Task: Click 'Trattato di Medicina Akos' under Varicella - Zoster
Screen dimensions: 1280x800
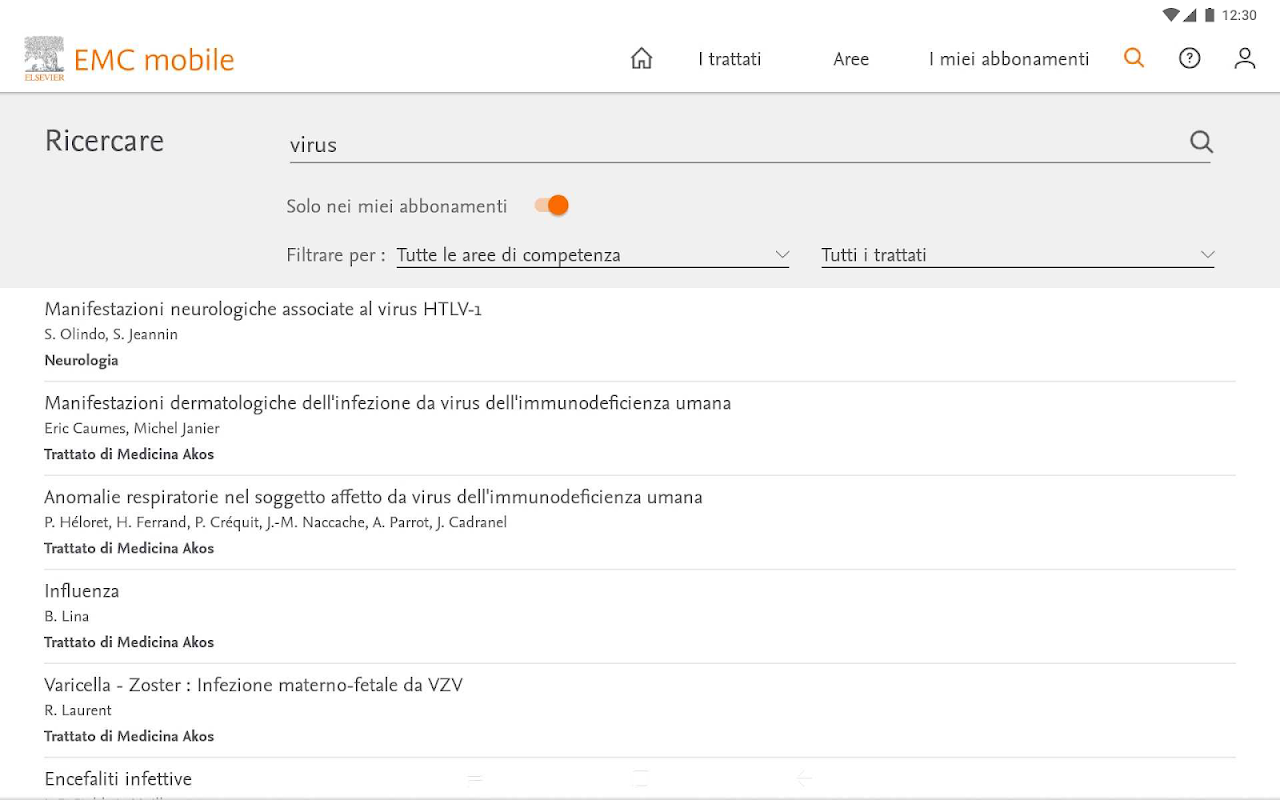Action: coord(129,736)
